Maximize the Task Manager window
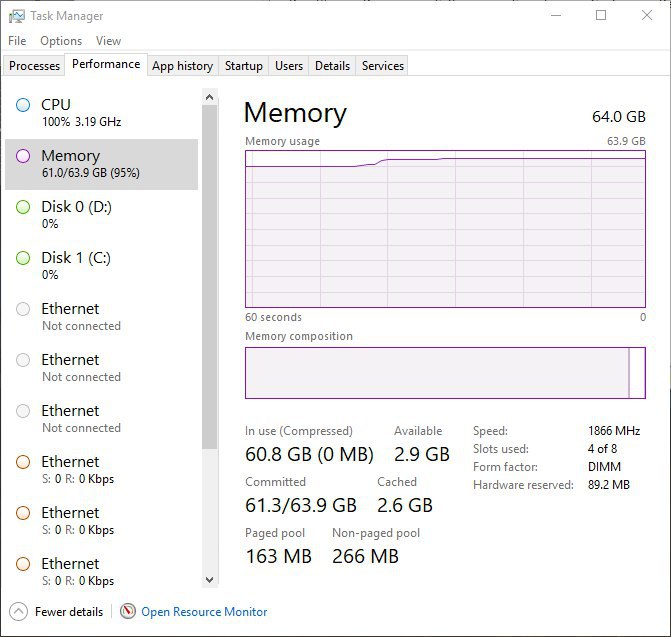 [x=601, y=15]
